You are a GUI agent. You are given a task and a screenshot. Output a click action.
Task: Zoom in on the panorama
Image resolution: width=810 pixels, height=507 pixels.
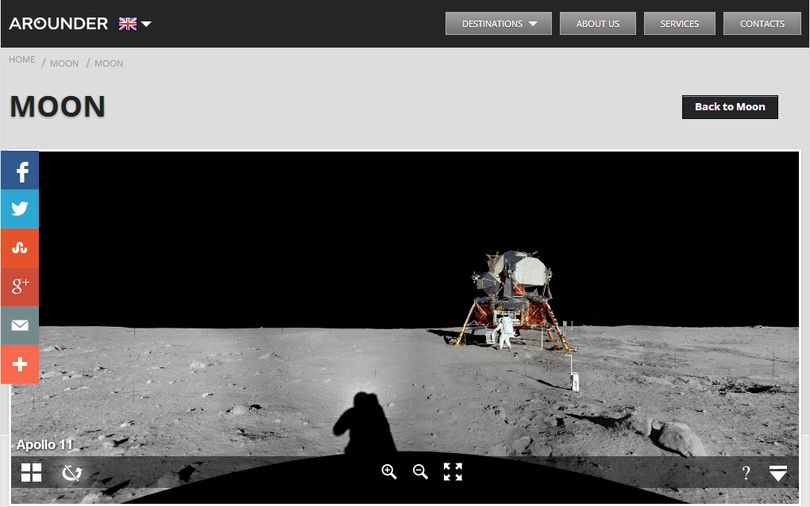(x=389, y=472)
